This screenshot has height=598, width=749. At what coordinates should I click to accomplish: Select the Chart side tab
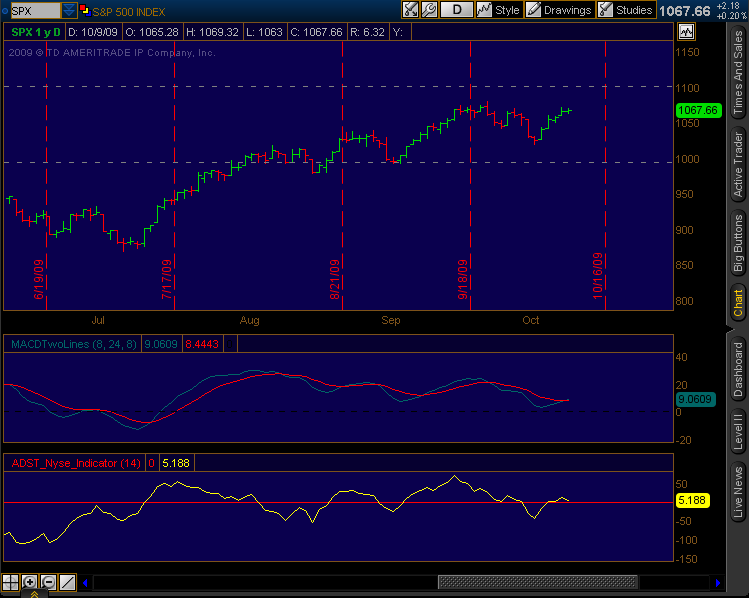738,303
